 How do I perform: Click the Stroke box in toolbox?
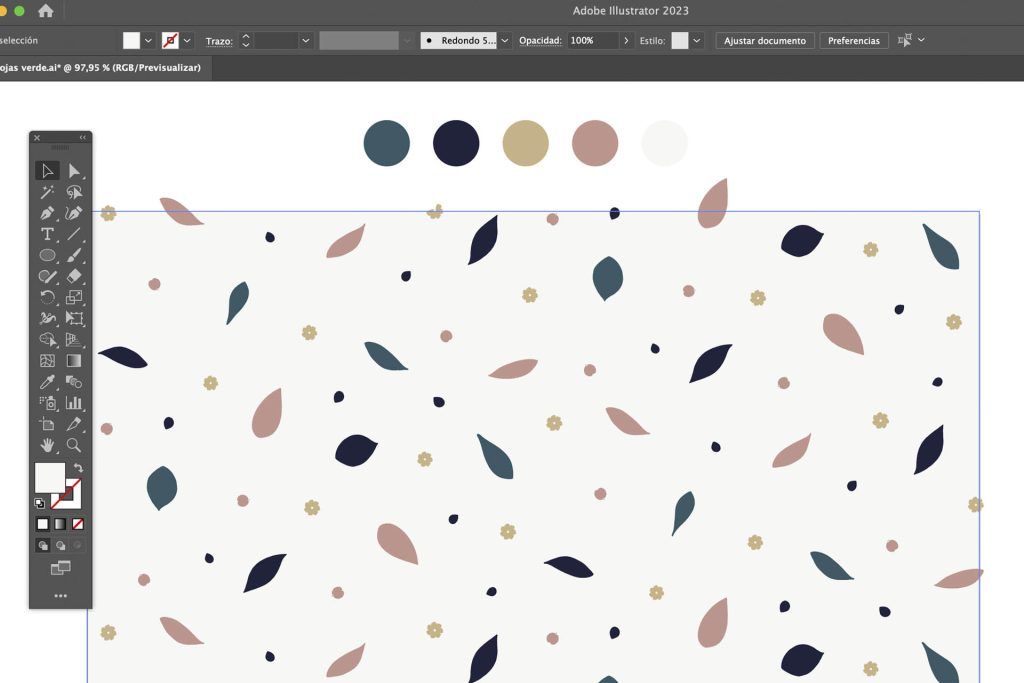click(x=72, y=500)
